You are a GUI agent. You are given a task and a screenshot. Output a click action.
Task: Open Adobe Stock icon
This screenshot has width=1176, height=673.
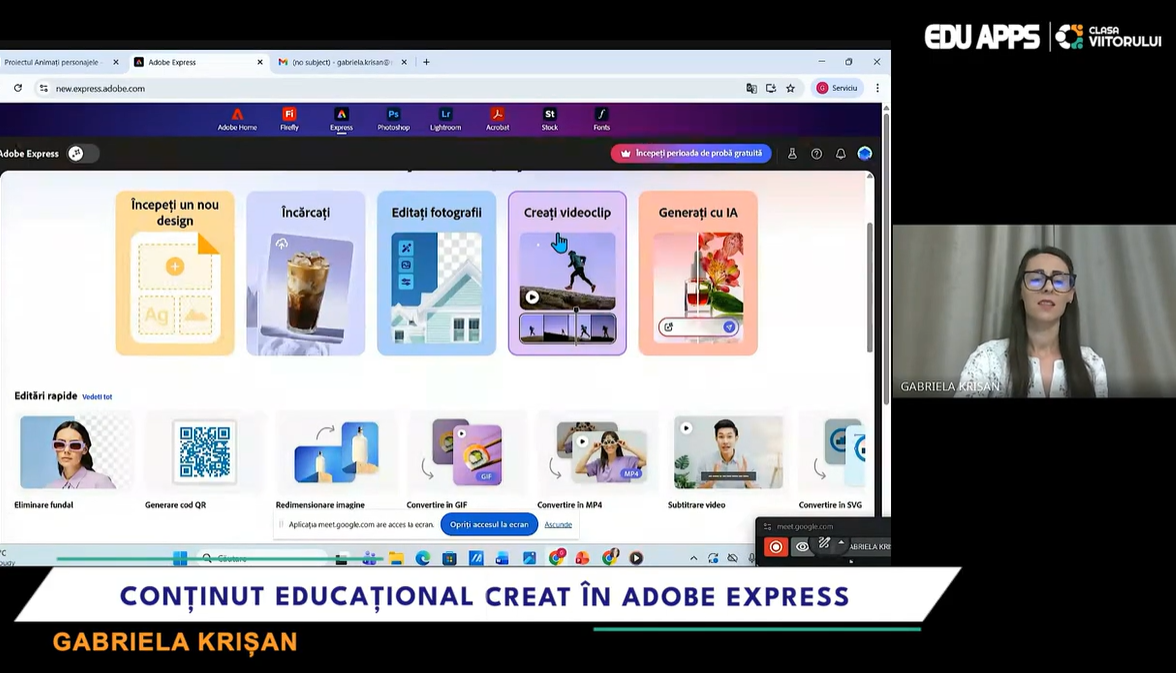point(550,119)
